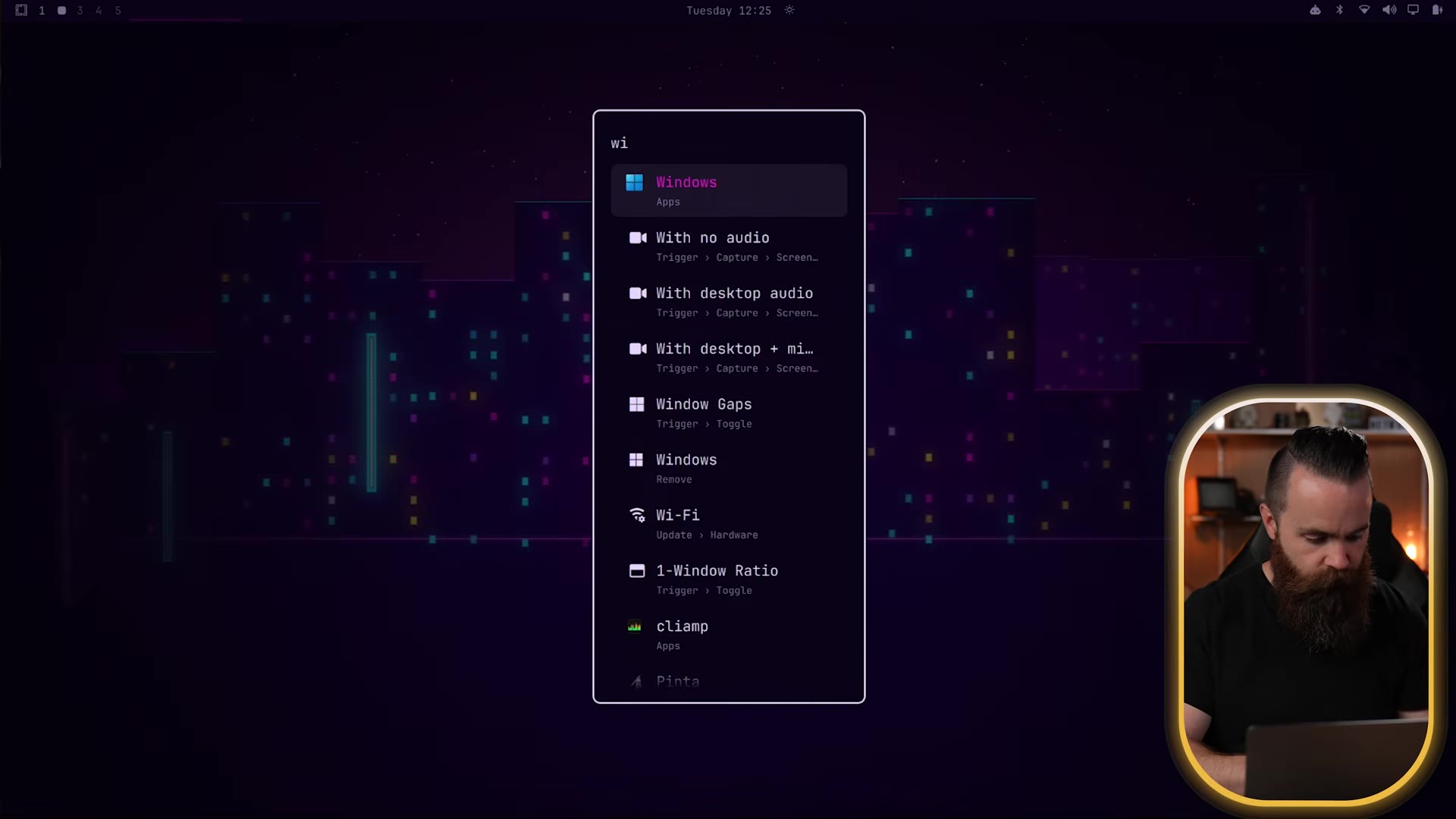Select the 'With no audio' screen capture

(x=729, y=246)
